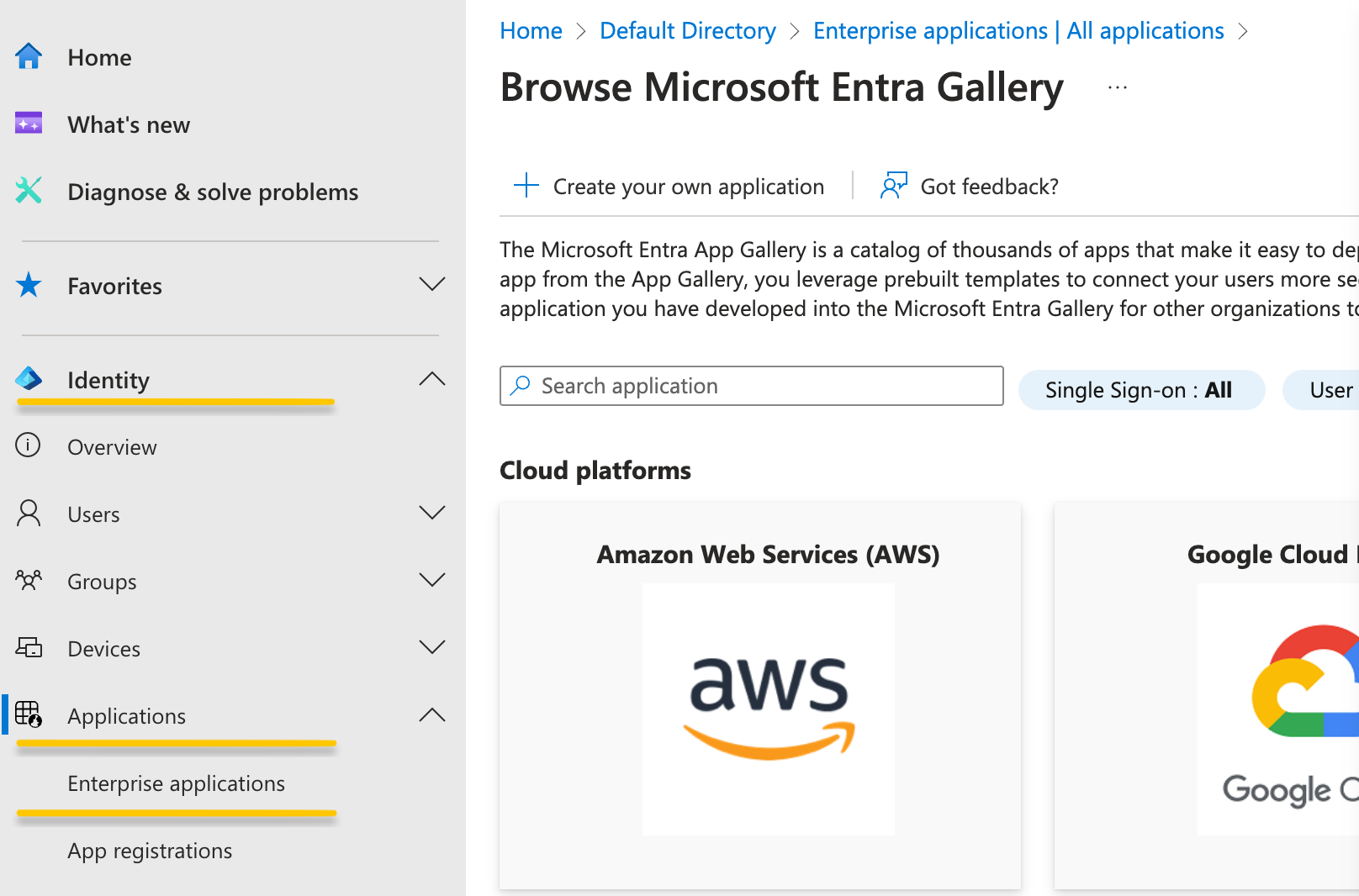Click the Home house icon in sidebar
1359x896 pixels.
pos(29,56)
